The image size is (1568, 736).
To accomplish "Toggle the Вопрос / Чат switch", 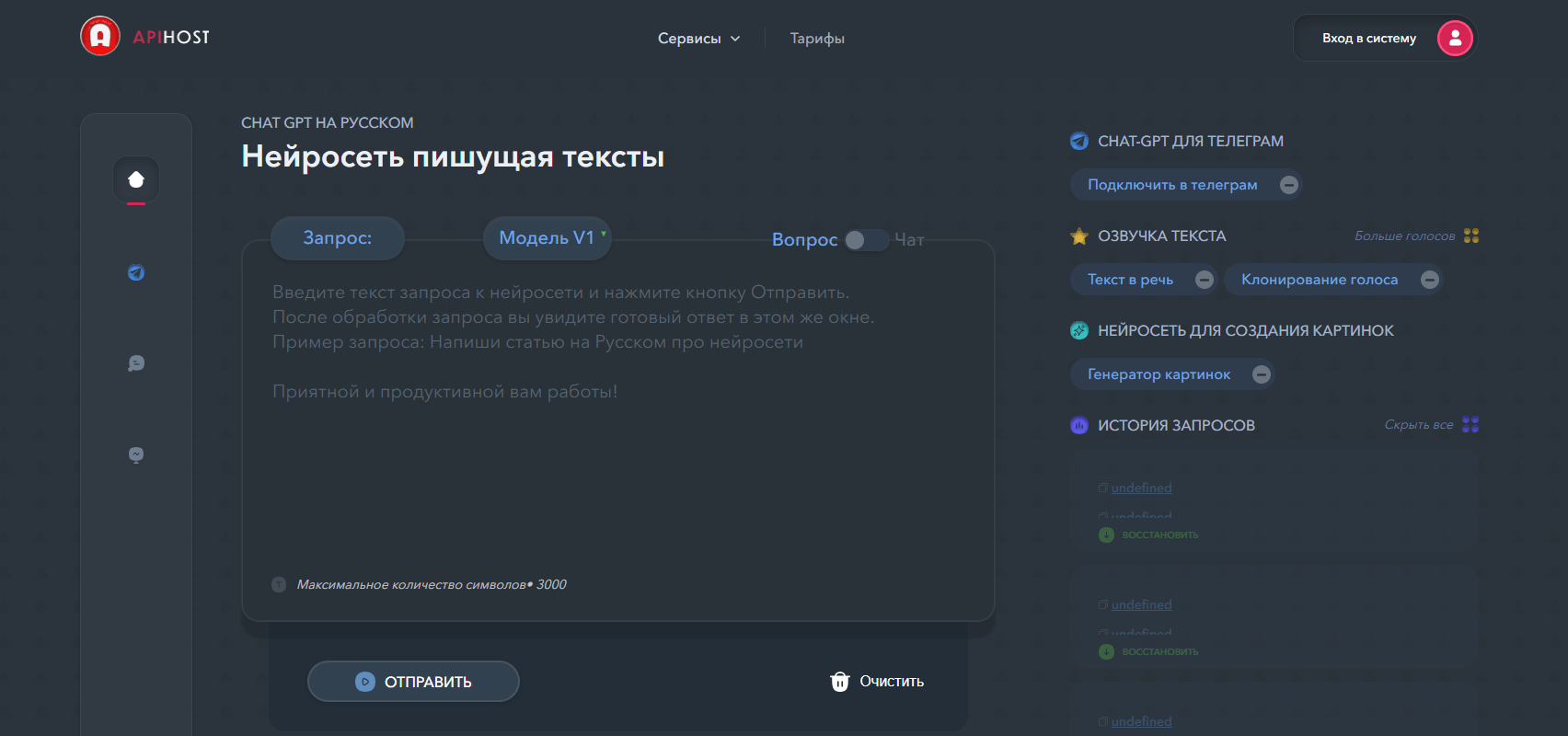I will pyautogui.click(x=866, y=240).
